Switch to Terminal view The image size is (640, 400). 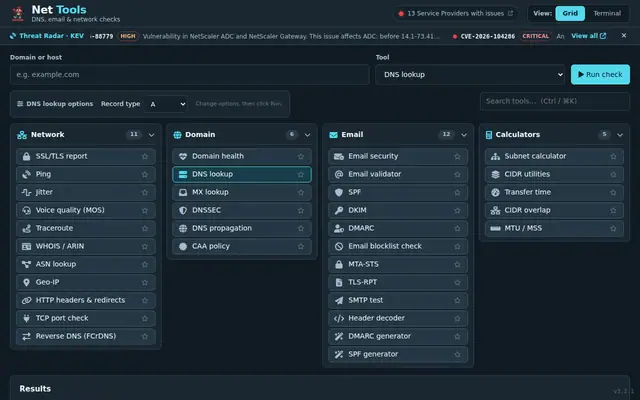(607, 13)
